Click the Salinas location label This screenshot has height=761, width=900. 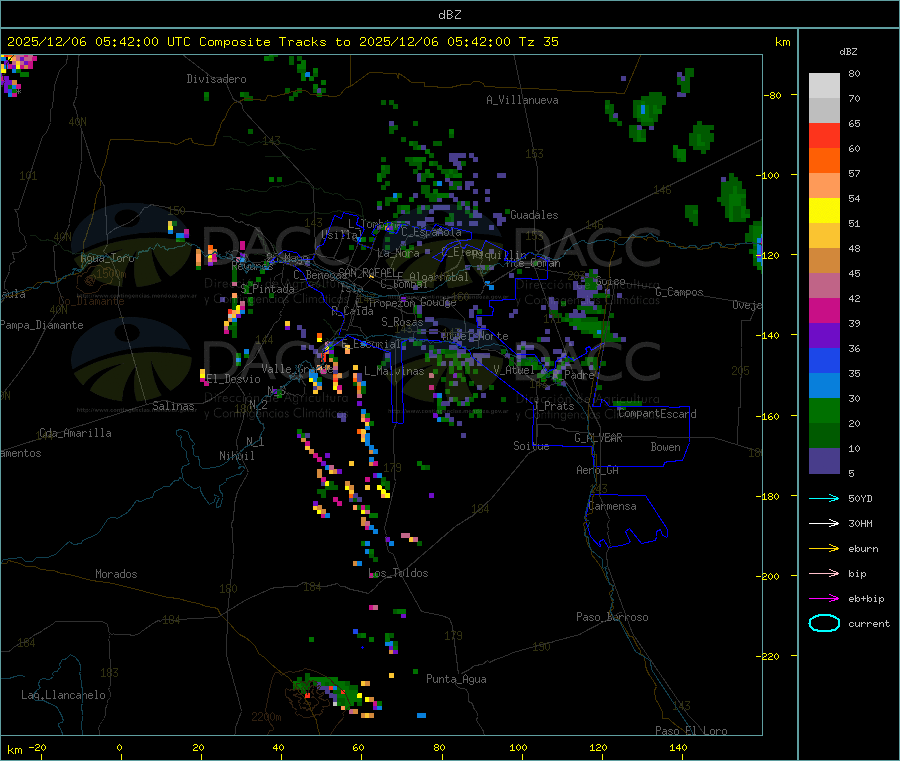tap(173, 406)
